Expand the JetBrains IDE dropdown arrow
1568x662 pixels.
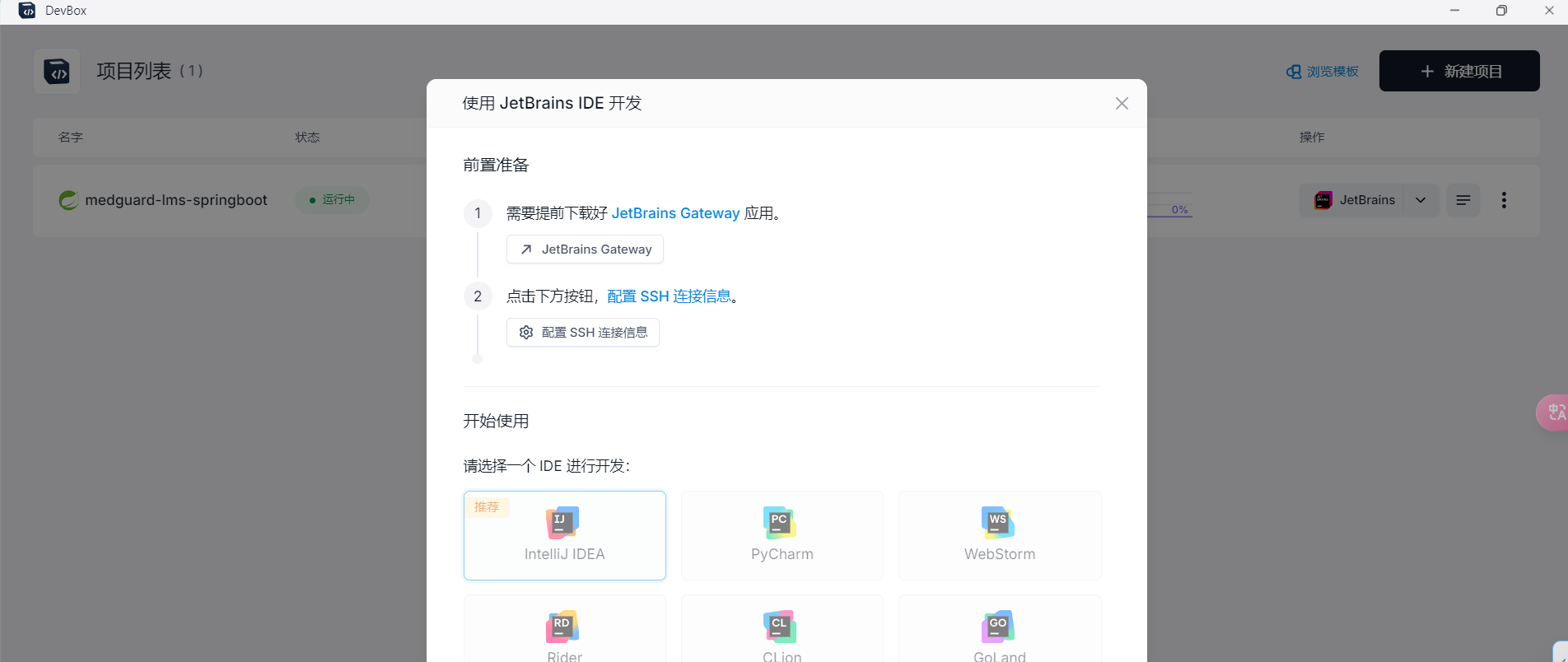(1421, 200)
